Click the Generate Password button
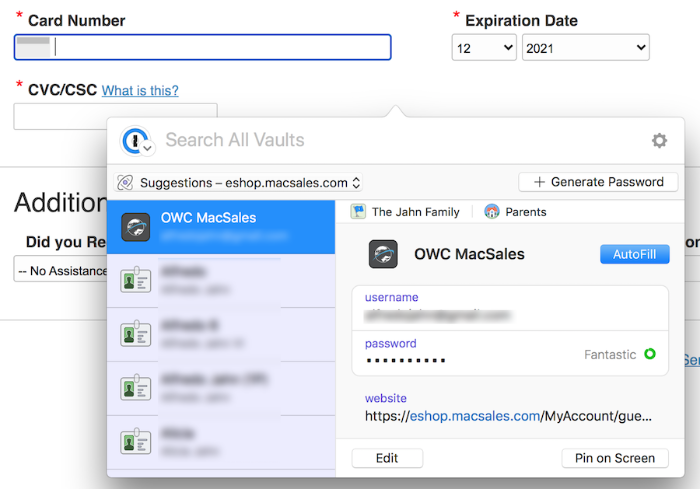 (x=598, y=182)
